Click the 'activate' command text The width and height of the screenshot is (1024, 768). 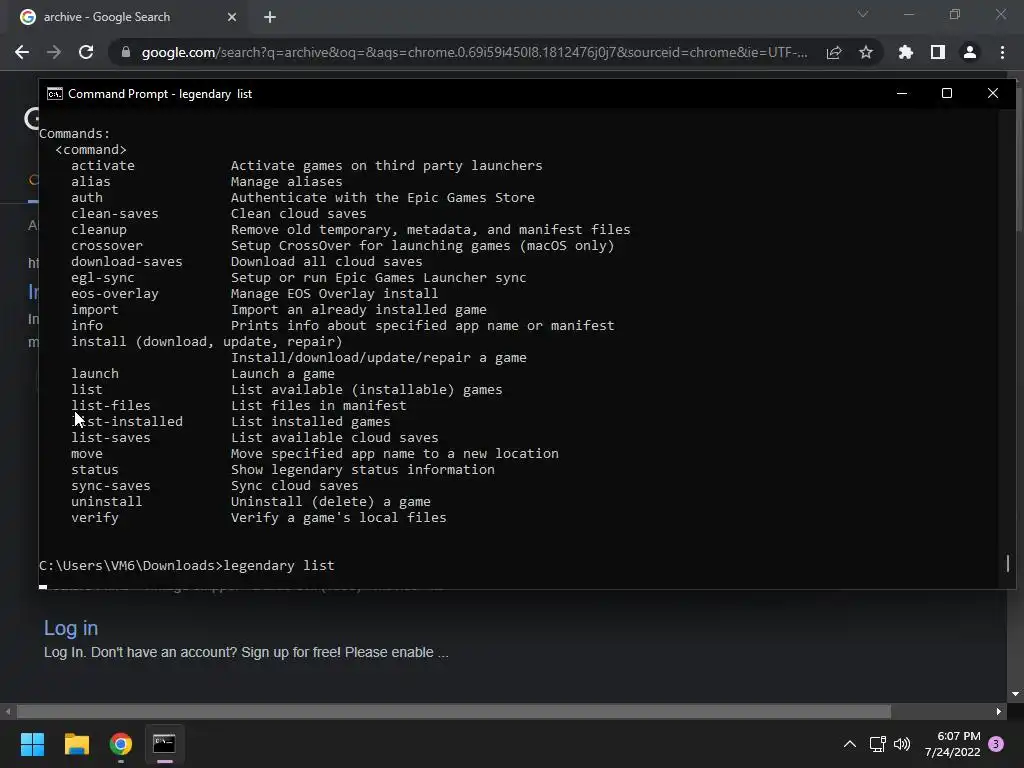click(x=103, y=165)
